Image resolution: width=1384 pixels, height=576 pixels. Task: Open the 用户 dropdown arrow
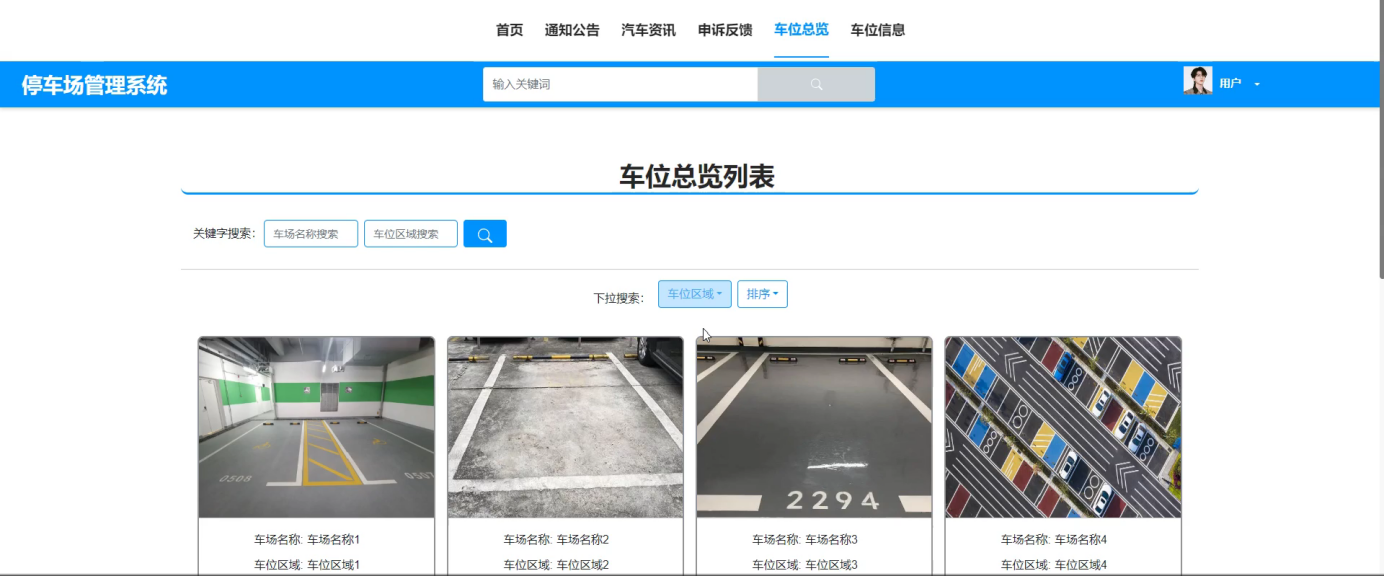1257,84
